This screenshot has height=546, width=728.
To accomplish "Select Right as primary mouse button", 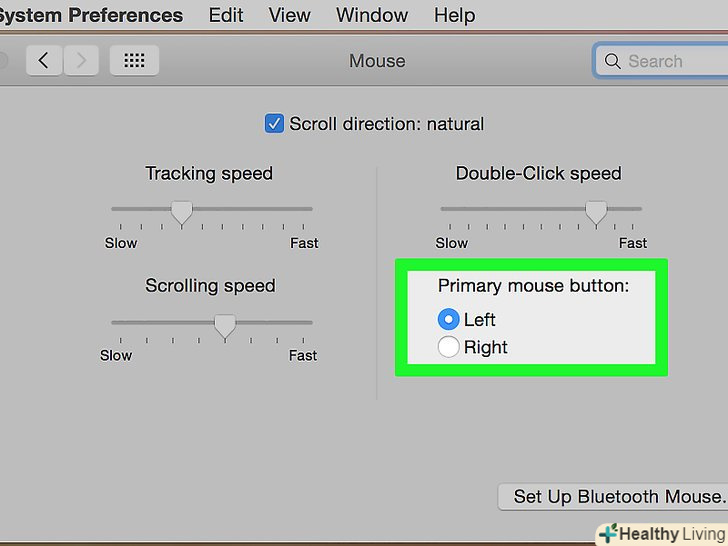I will tap(449, 347).
